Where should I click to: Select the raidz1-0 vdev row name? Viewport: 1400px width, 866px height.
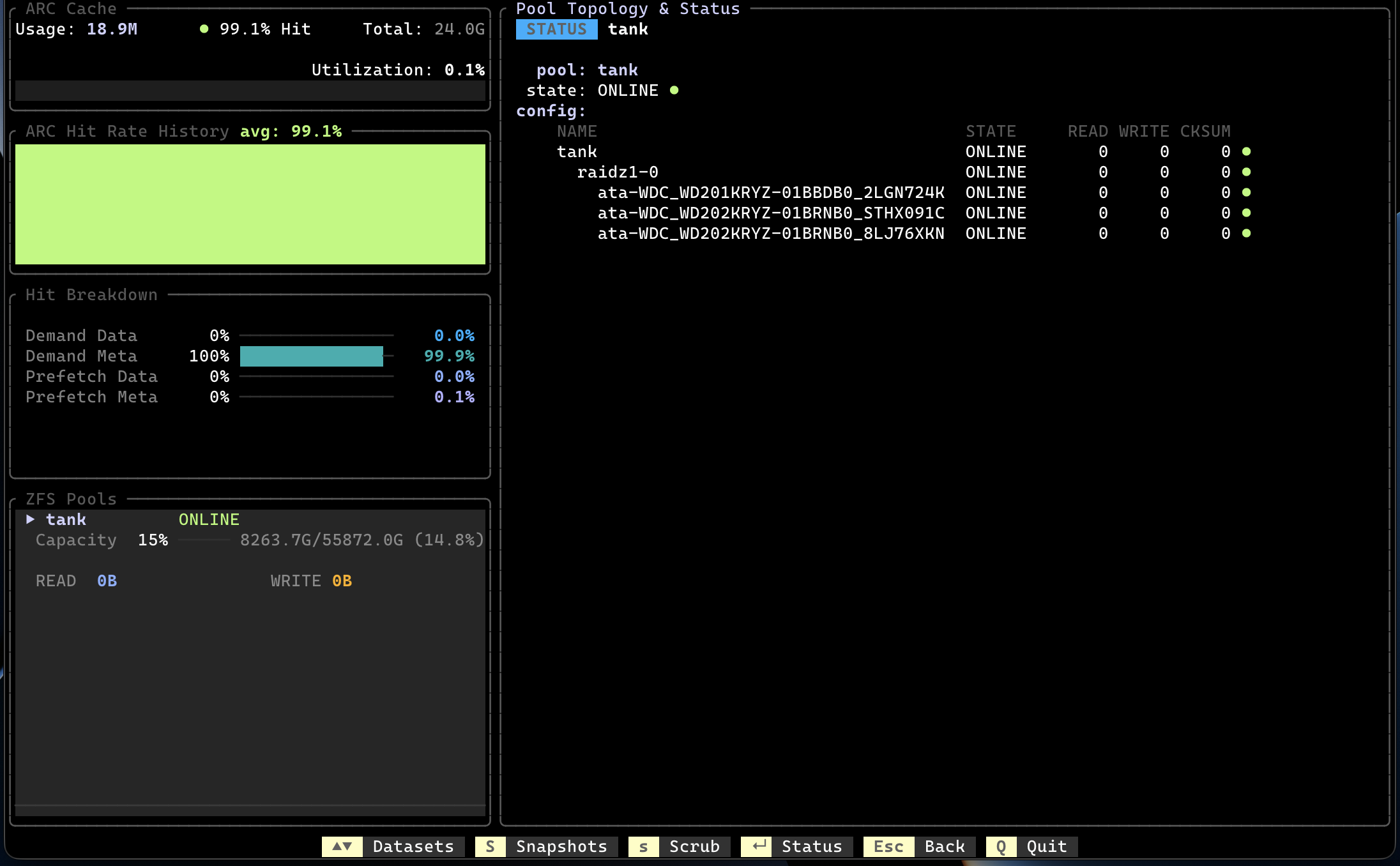click(x=618, y=172)
